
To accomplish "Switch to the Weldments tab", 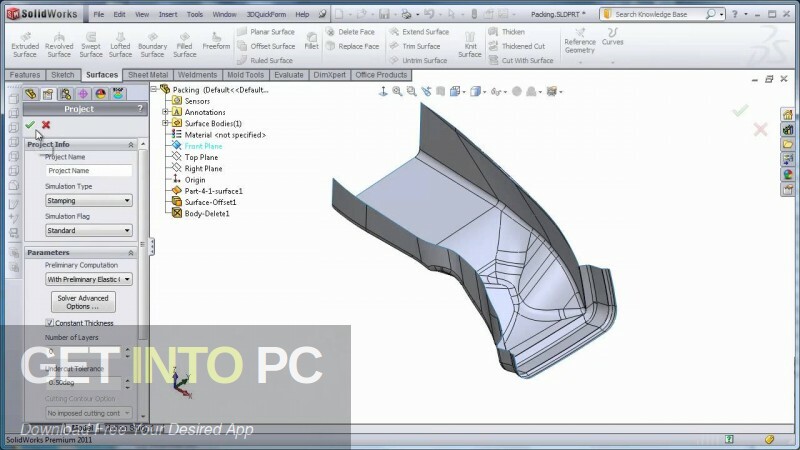I will point(197,75).
